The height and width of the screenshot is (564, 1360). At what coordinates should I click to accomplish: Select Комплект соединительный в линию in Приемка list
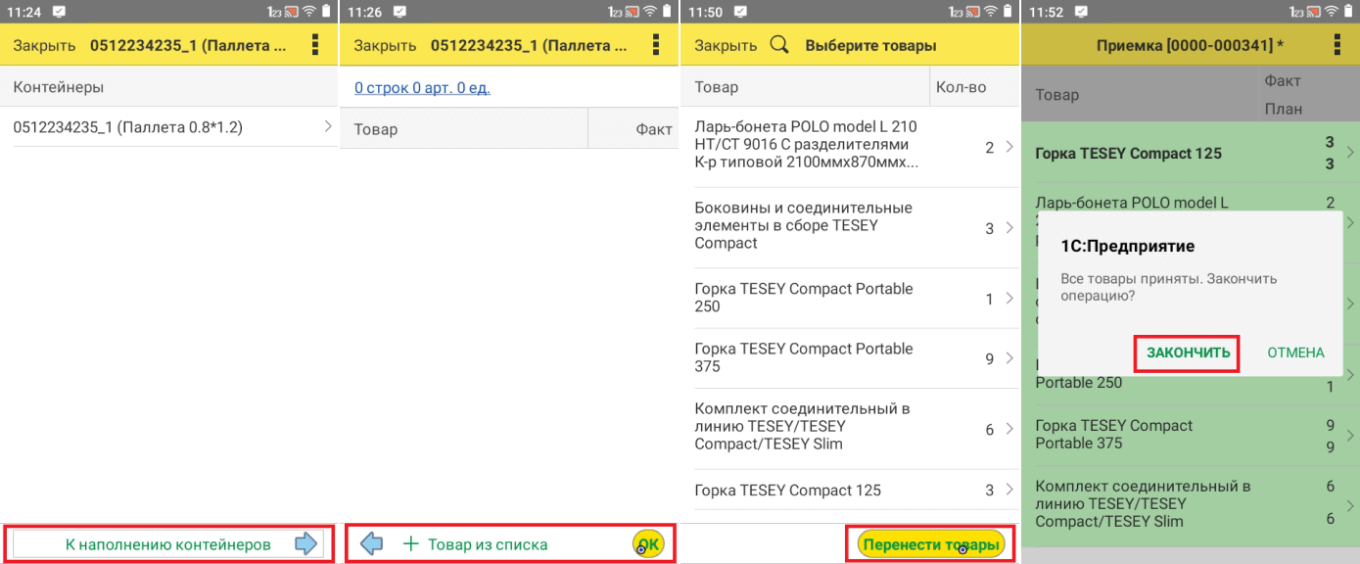tap(1190, 504)
